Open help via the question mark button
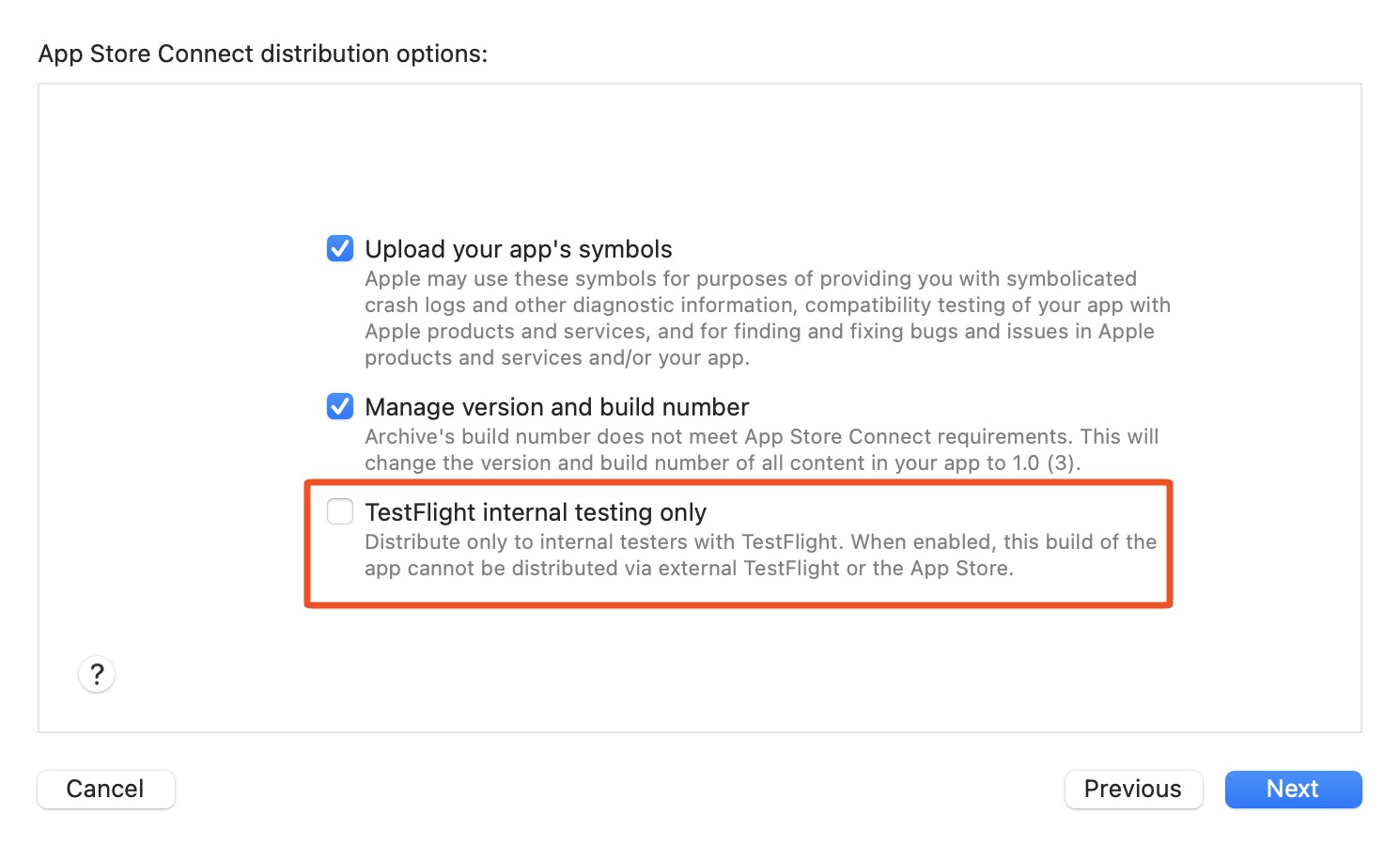Viewport: 1400px width, 846px height. tap(97, 674)
